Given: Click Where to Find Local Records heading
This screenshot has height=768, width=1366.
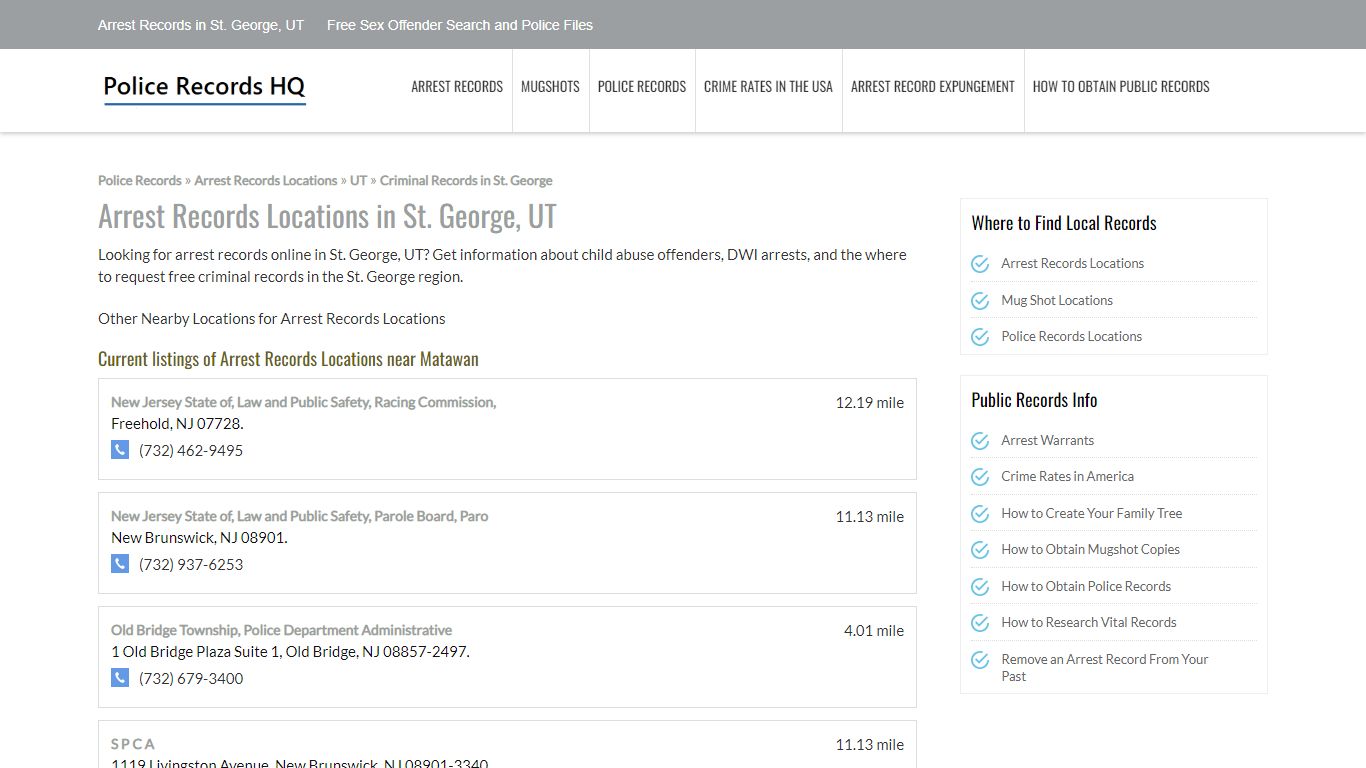Looking at the screenshot, I should point(1064,223).
